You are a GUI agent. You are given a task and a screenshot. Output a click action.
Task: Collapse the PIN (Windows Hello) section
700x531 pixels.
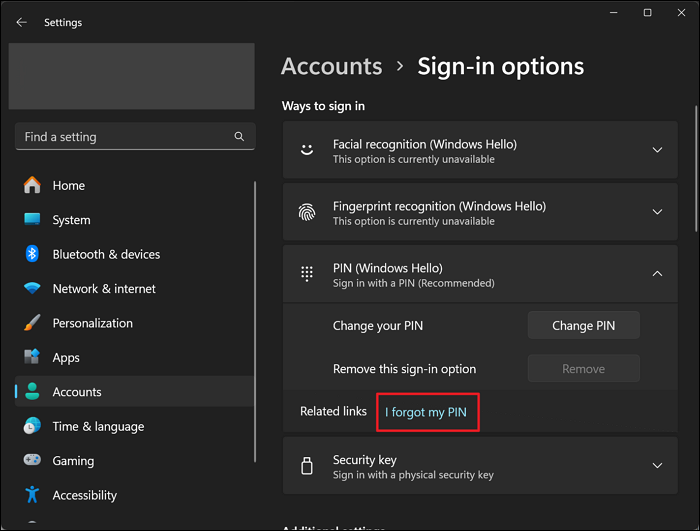click(657, 274)
